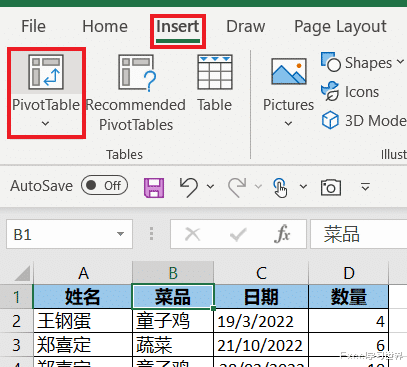Image resolution: width=407 pixels, height=367 pixels.
Task: Expand the Undo history dropdown
Action: tap(210, 186)
